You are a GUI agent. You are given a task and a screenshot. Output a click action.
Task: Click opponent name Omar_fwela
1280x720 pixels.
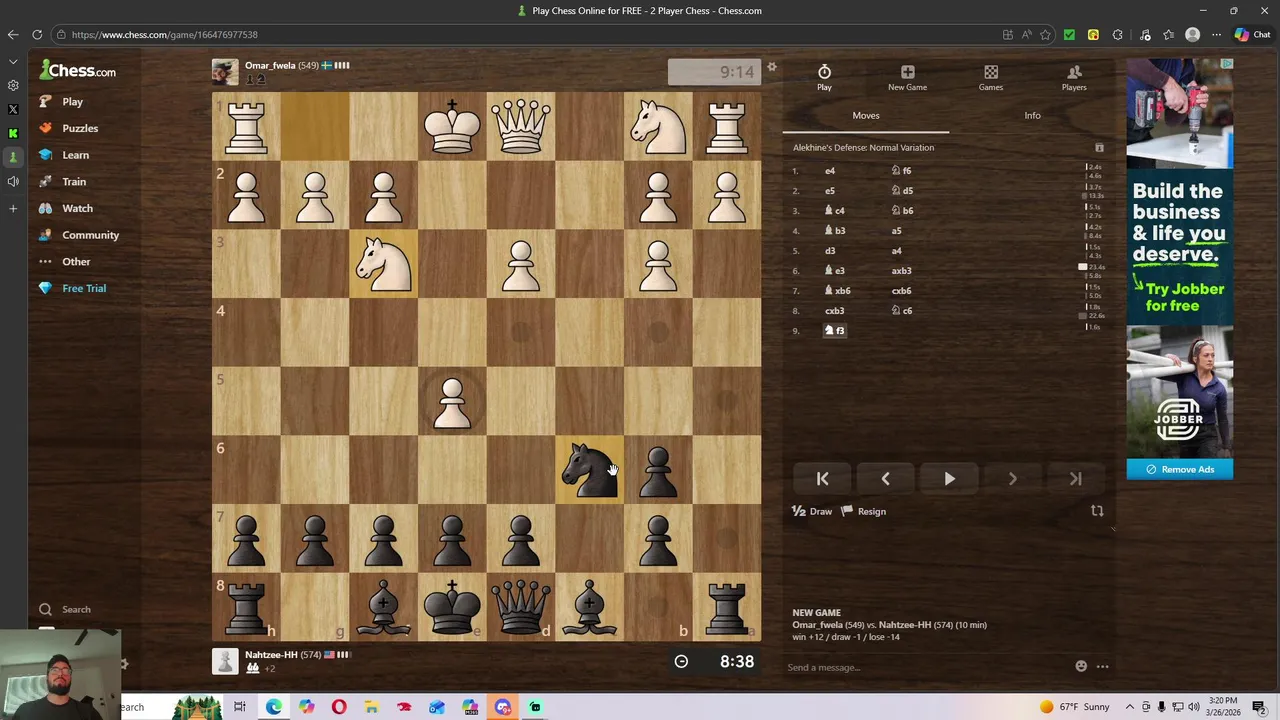click(x=270, y=65)
